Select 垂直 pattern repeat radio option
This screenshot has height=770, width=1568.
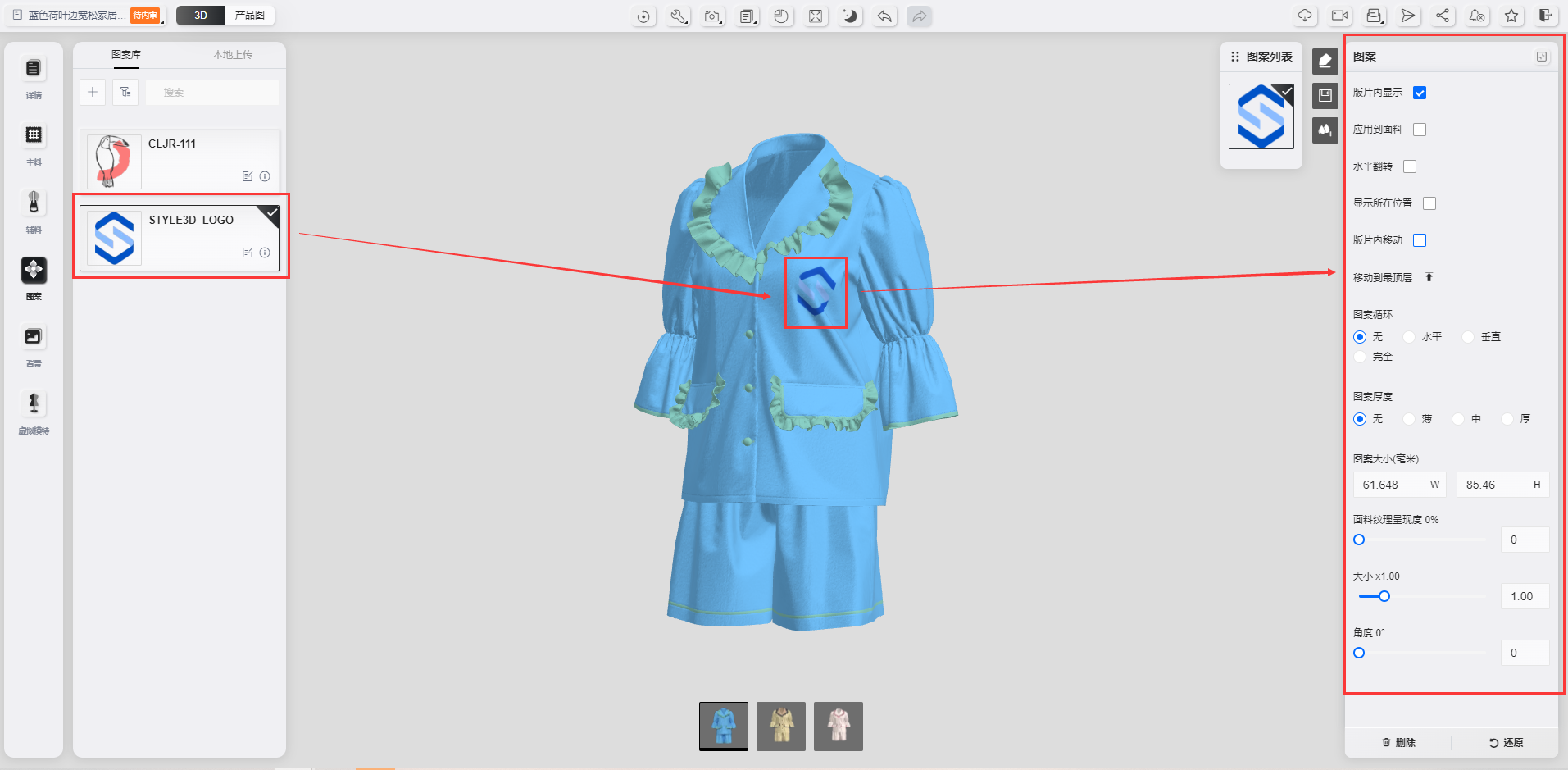[1468, 337]
